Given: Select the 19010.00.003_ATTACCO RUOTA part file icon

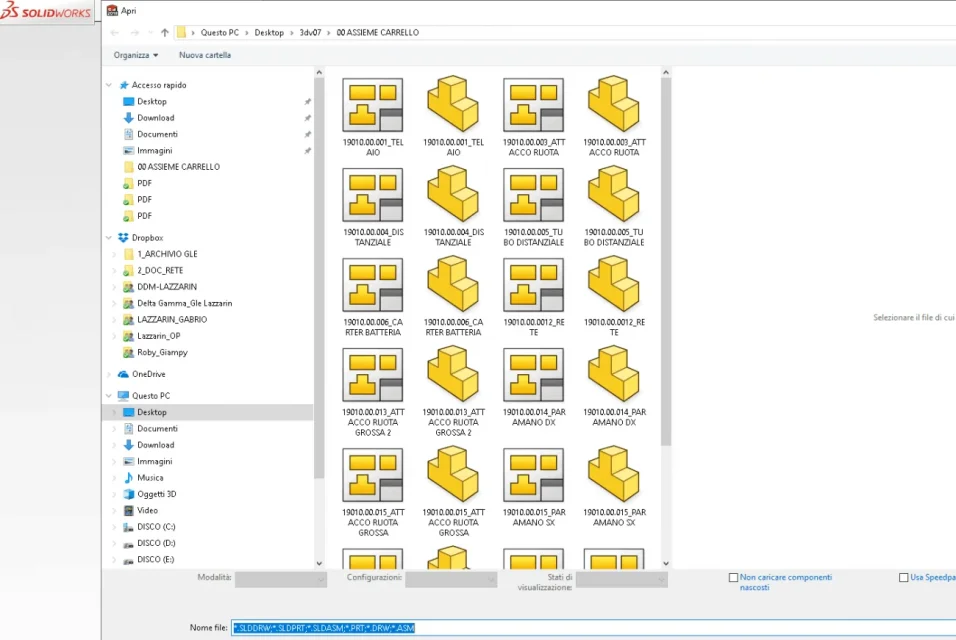Looking at the screenshot, I should click(x=613, y=104).
